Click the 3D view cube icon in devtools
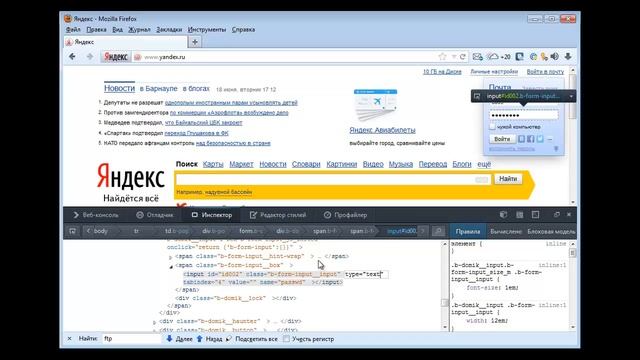This screenshot has height=360, width=640. pyautogui.click(x=503, y=214)
